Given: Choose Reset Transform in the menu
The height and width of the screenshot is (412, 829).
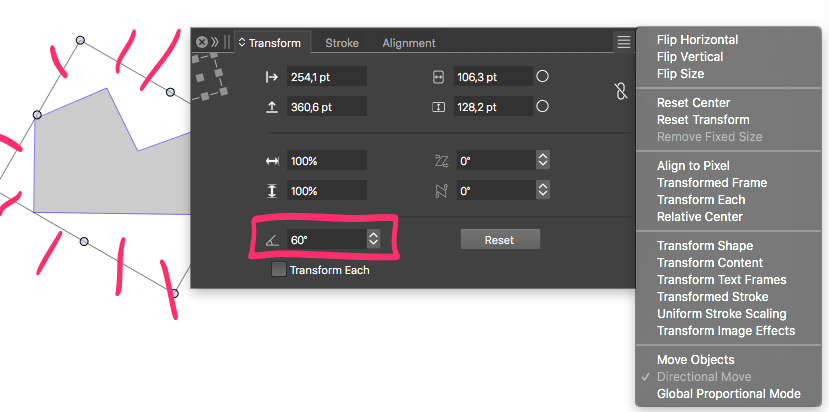Looking at the screenshot, I should (703, 120).
